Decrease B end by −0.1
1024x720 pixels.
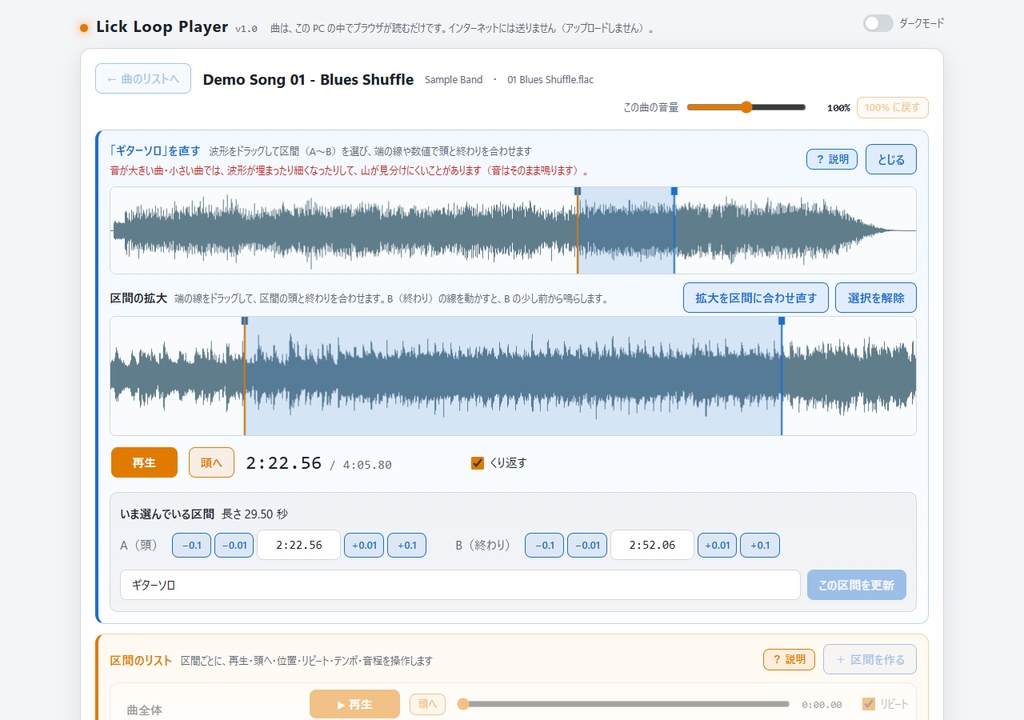[x=544, y=545]
